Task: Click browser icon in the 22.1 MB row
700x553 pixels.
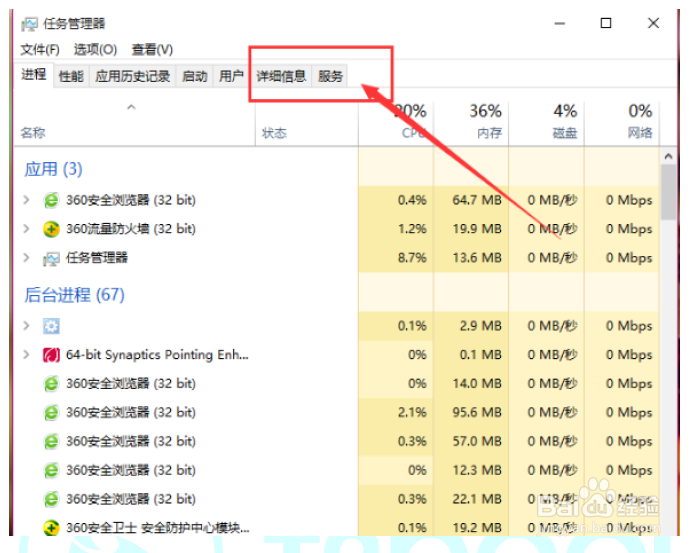Action: [51, 499]
